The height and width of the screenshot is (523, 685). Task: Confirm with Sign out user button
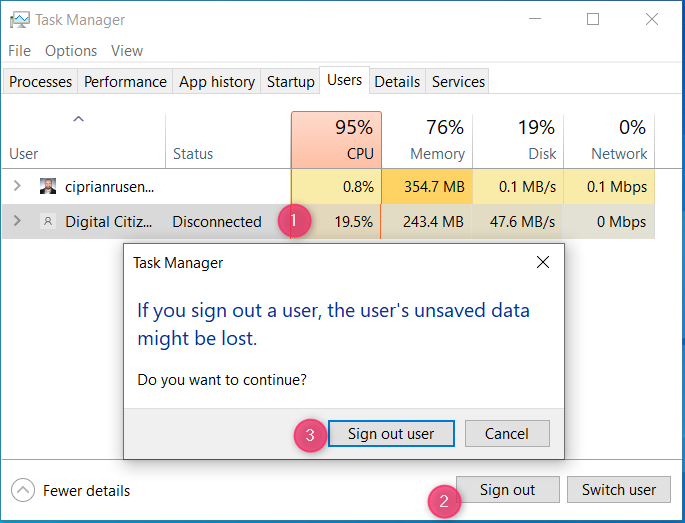[391, 433]
